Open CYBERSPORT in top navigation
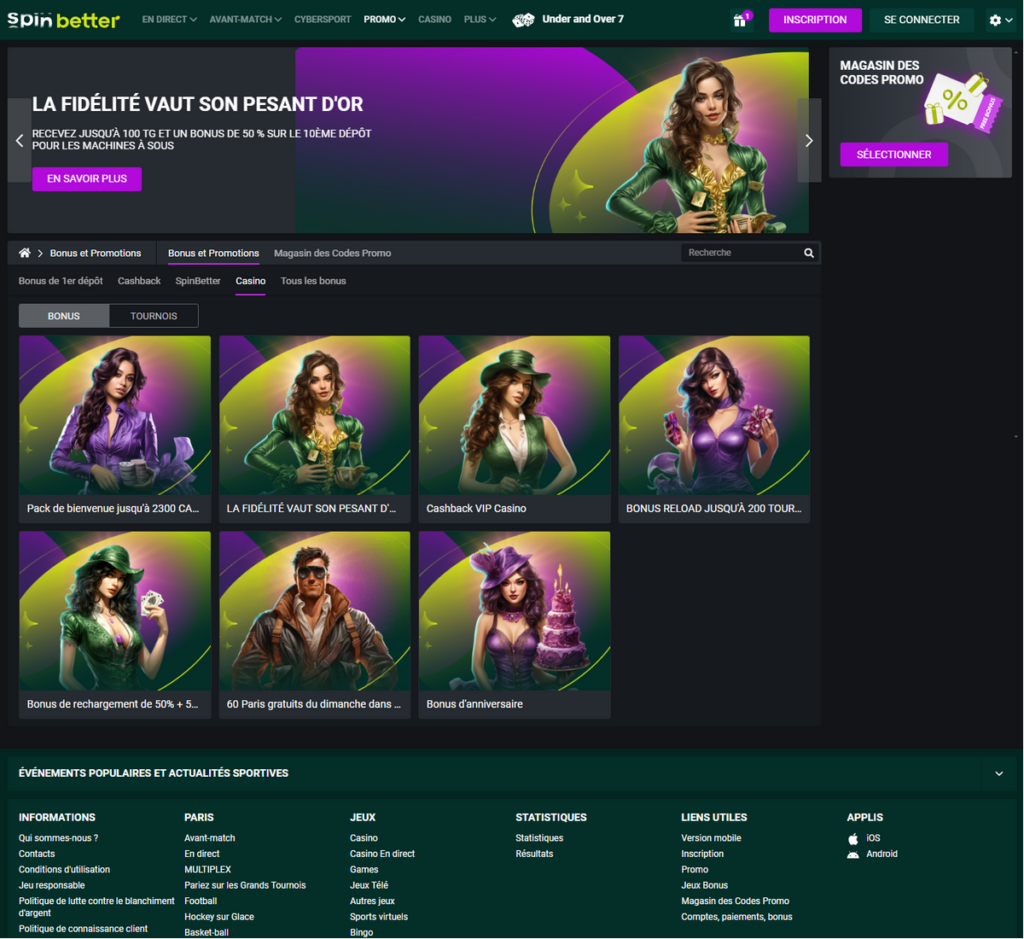The width and height of the screenshot is (1024, 939). tap(323, 20)
